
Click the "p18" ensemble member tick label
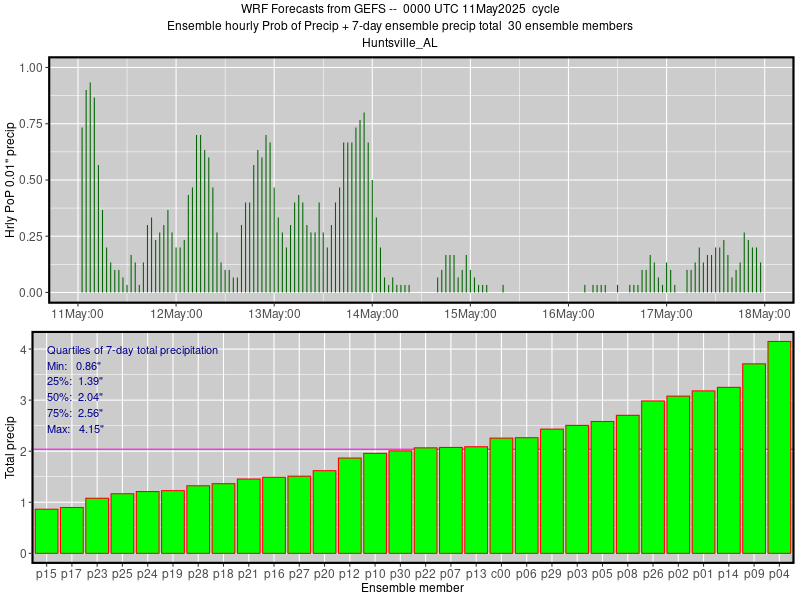(223, 574)
